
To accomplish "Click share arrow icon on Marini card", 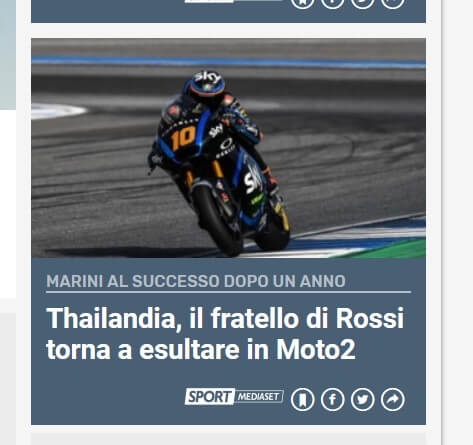I will (393, 399).
